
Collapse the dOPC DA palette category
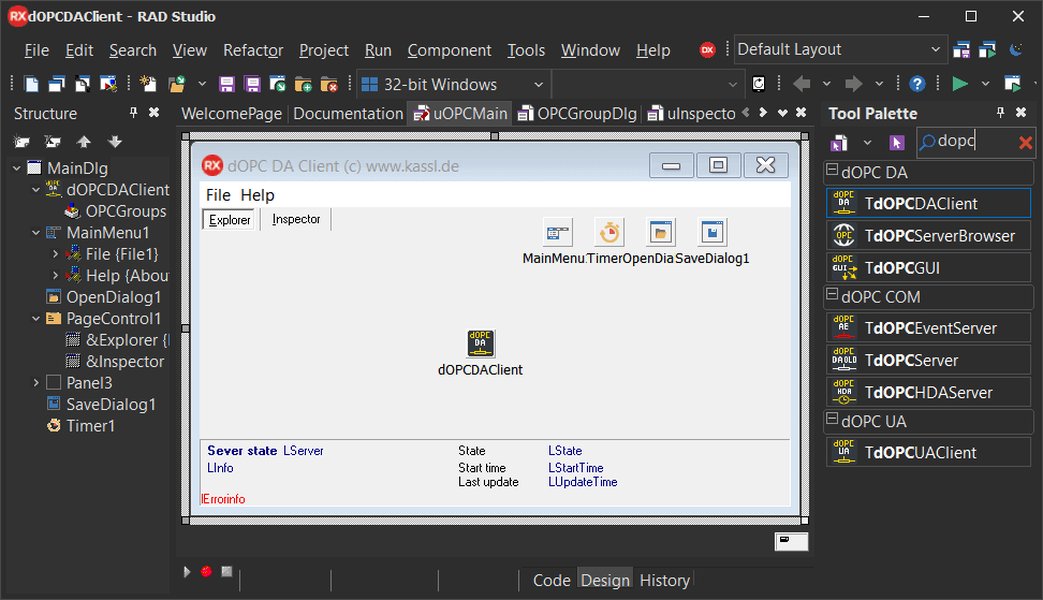pyautogui.click(x=831, y=170)
